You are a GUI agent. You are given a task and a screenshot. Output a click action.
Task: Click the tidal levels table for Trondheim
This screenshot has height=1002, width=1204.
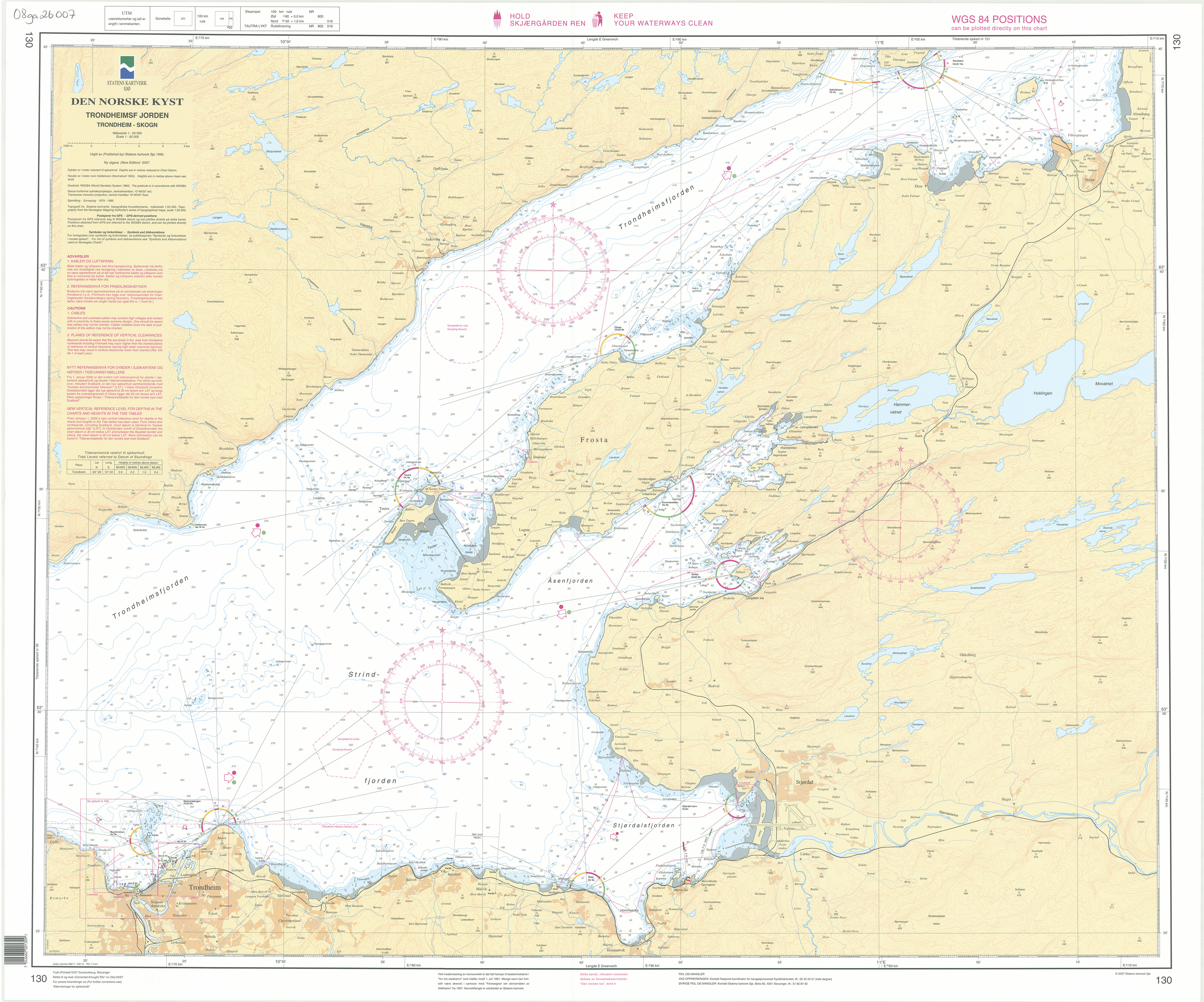click(x=115, y=467)
